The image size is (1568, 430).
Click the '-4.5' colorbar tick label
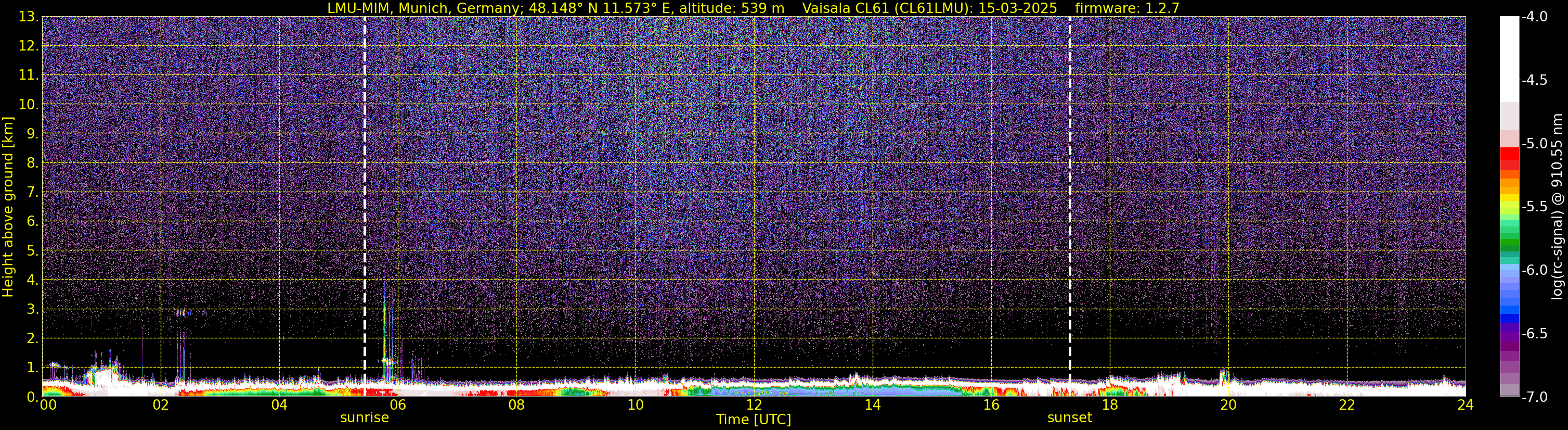tap(1535, 80)
